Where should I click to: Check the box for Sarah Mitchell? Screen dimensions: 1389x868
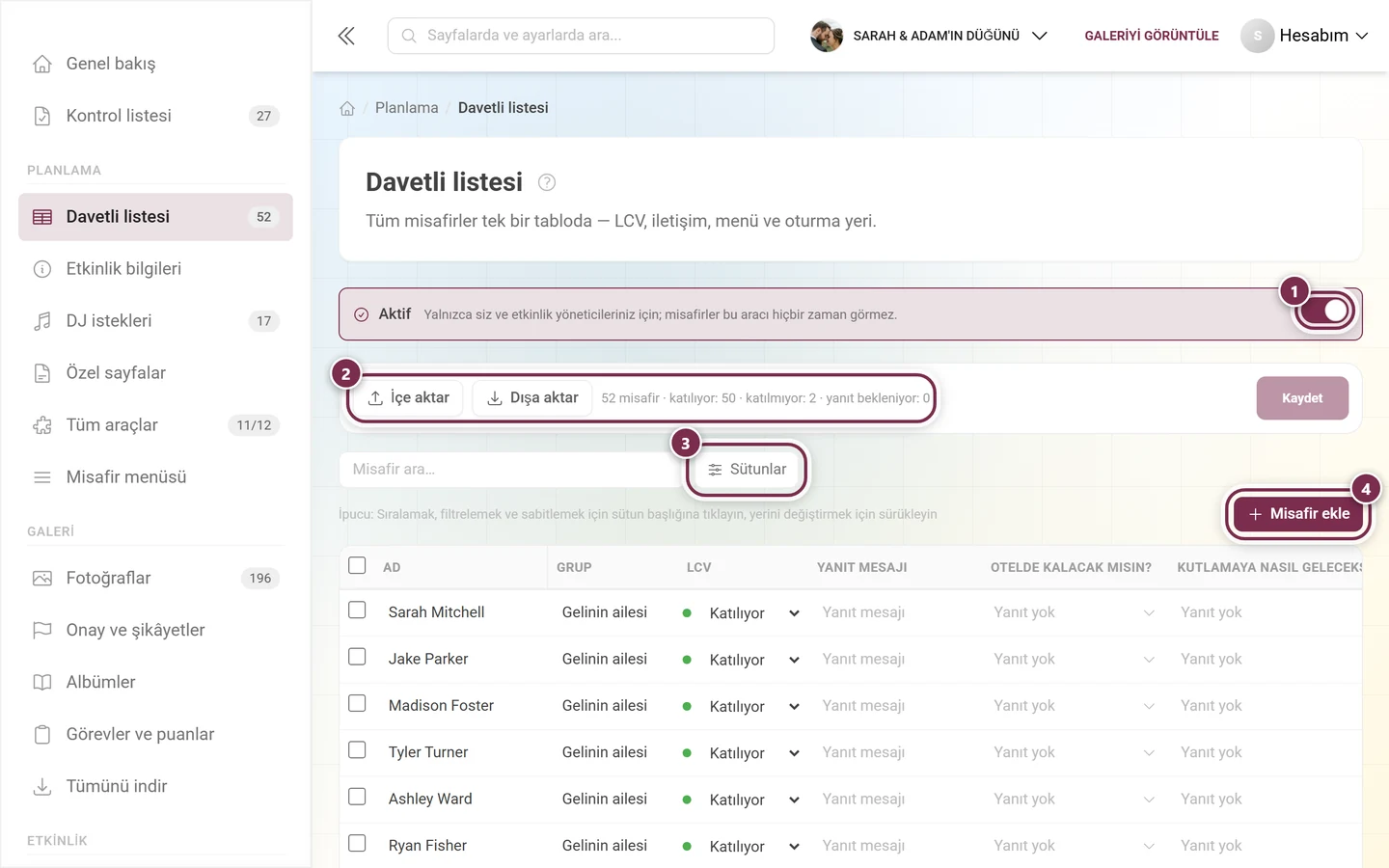tap(357, 610)
